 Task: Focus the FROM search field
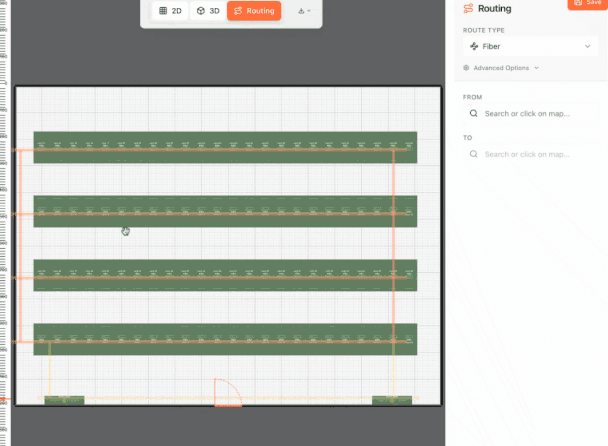530,114
